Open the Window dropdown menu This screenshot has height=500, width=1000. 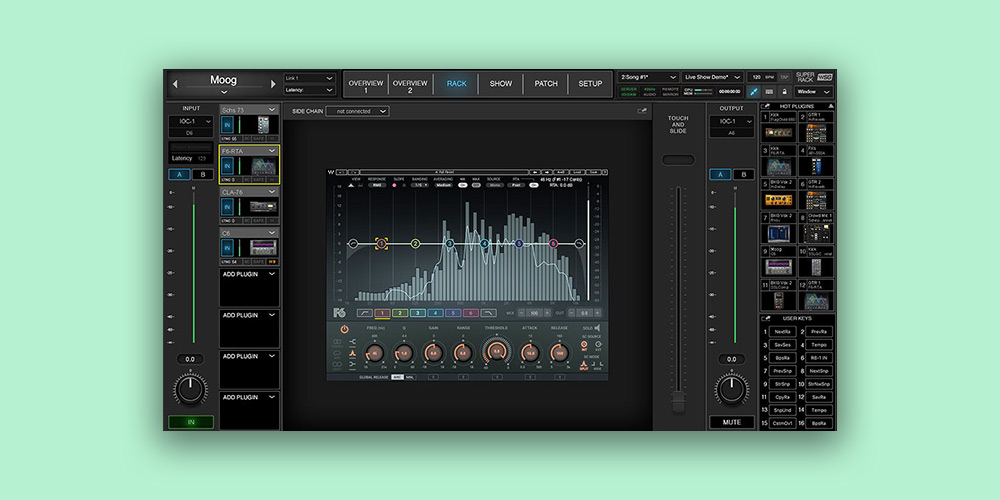tap(813, 91)
